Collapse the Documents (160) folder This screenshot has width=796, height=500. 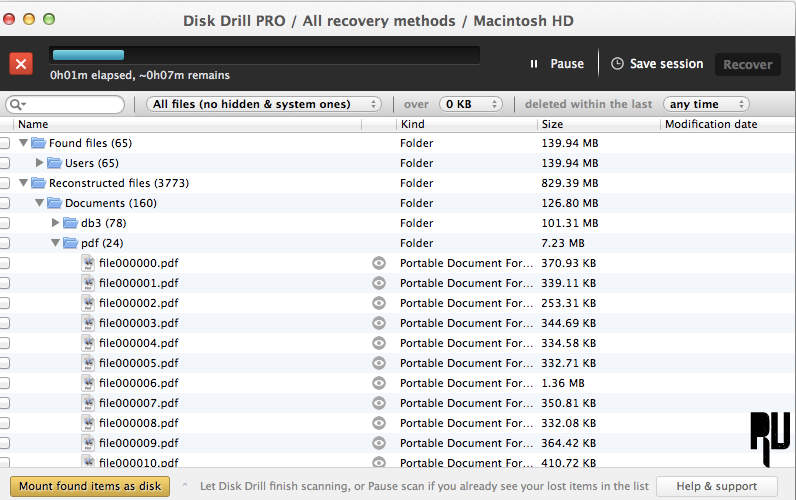pos(40,203)
